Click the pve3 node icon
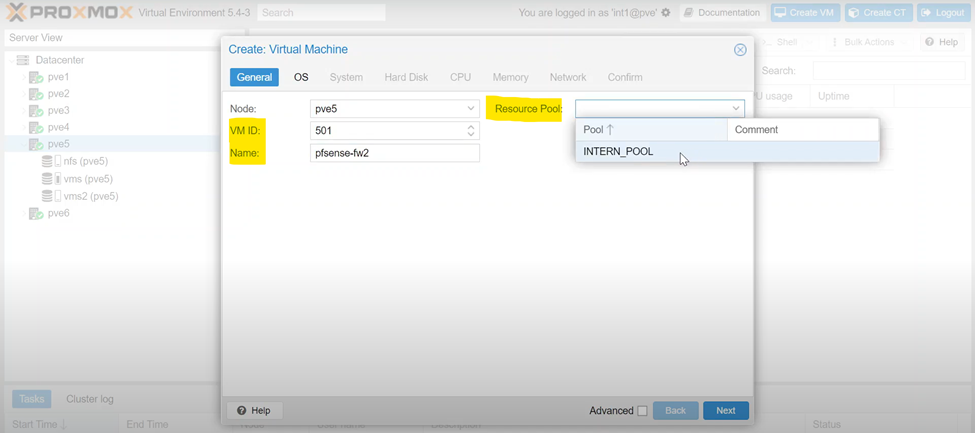This screenshot has width=975, height=433. tap(36, 111)
